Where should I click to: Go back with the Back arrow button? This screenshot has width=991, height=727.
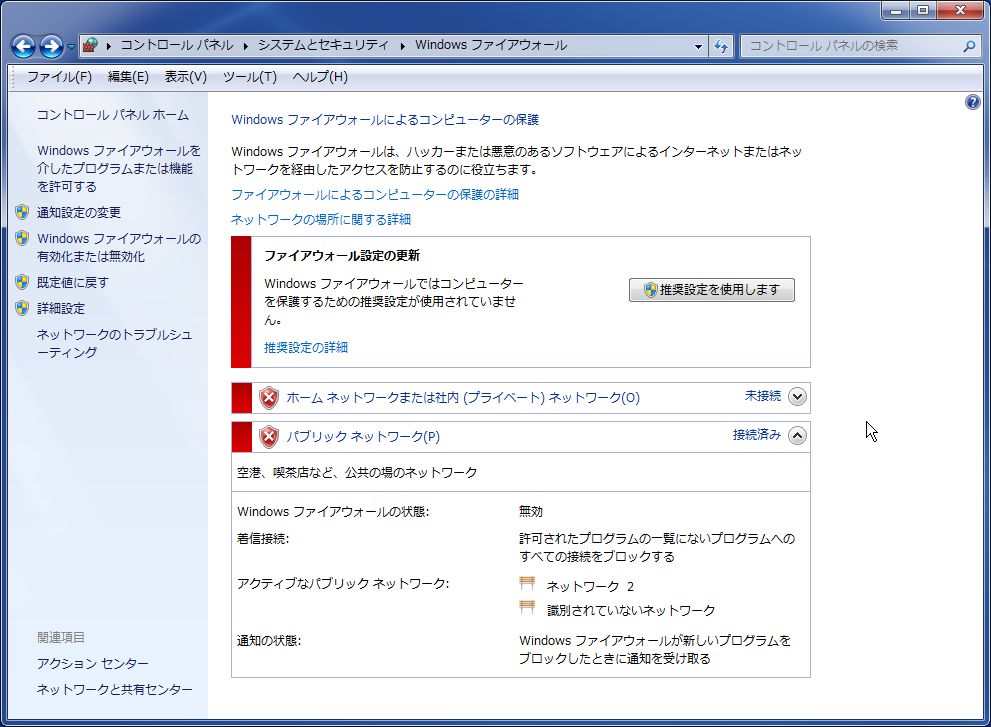23,46
